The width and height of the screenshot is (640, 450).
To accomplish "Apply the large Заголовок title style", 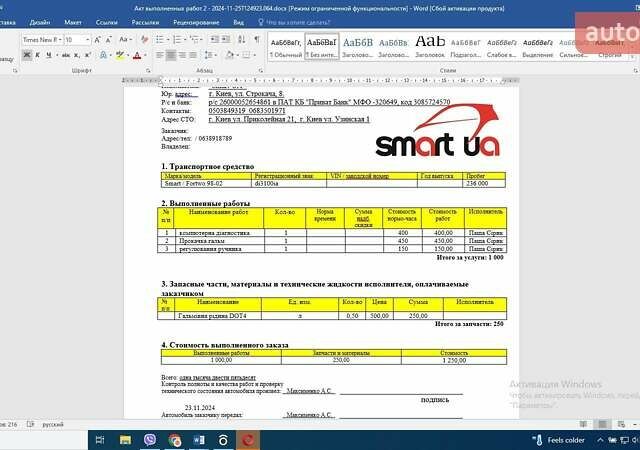I will [x=430, y=47].
